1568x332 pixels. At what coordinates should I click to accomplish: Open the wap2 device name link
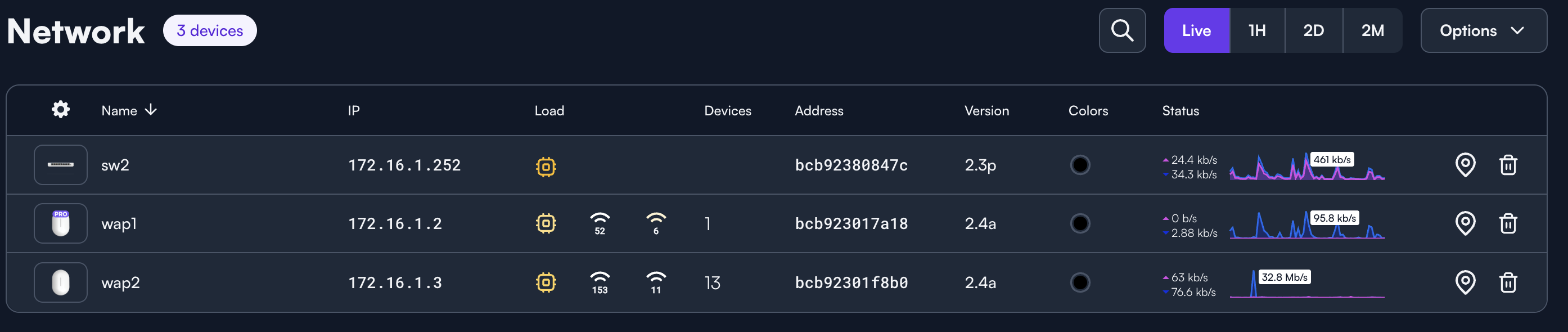click(x=120, y=282)
